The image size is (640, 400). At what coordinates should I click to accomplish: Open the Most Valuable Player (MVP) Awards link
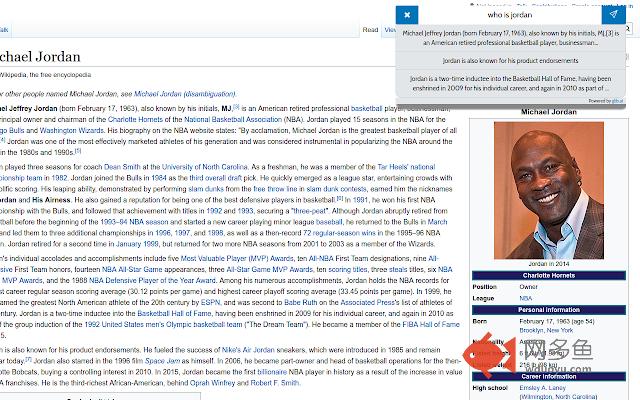click(237, 258)
